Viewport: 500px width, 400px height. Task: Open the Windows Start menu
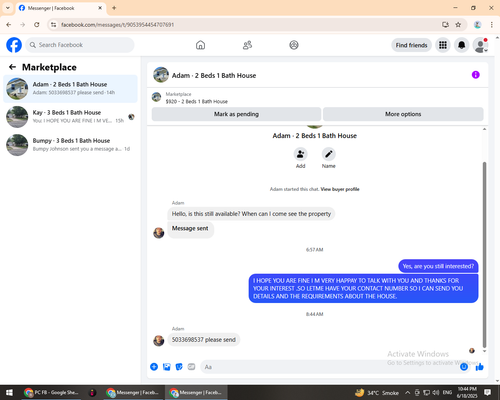[9, 392]
